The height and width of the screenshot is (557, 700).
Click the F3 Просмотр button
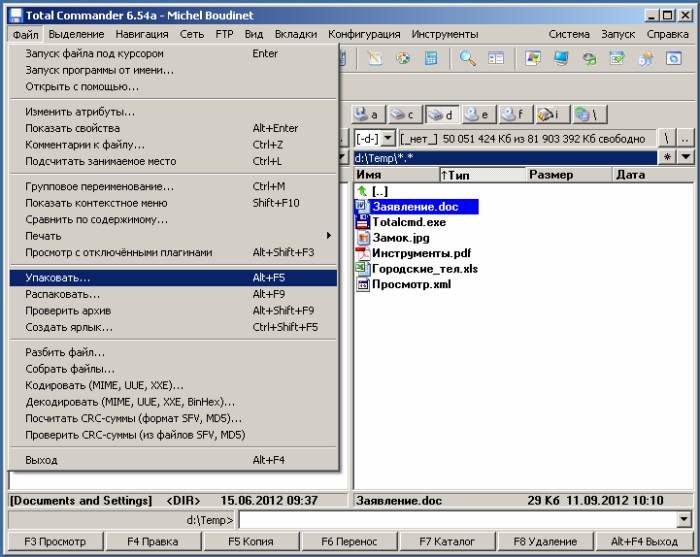pyautogui.click(x=55, y=542)
